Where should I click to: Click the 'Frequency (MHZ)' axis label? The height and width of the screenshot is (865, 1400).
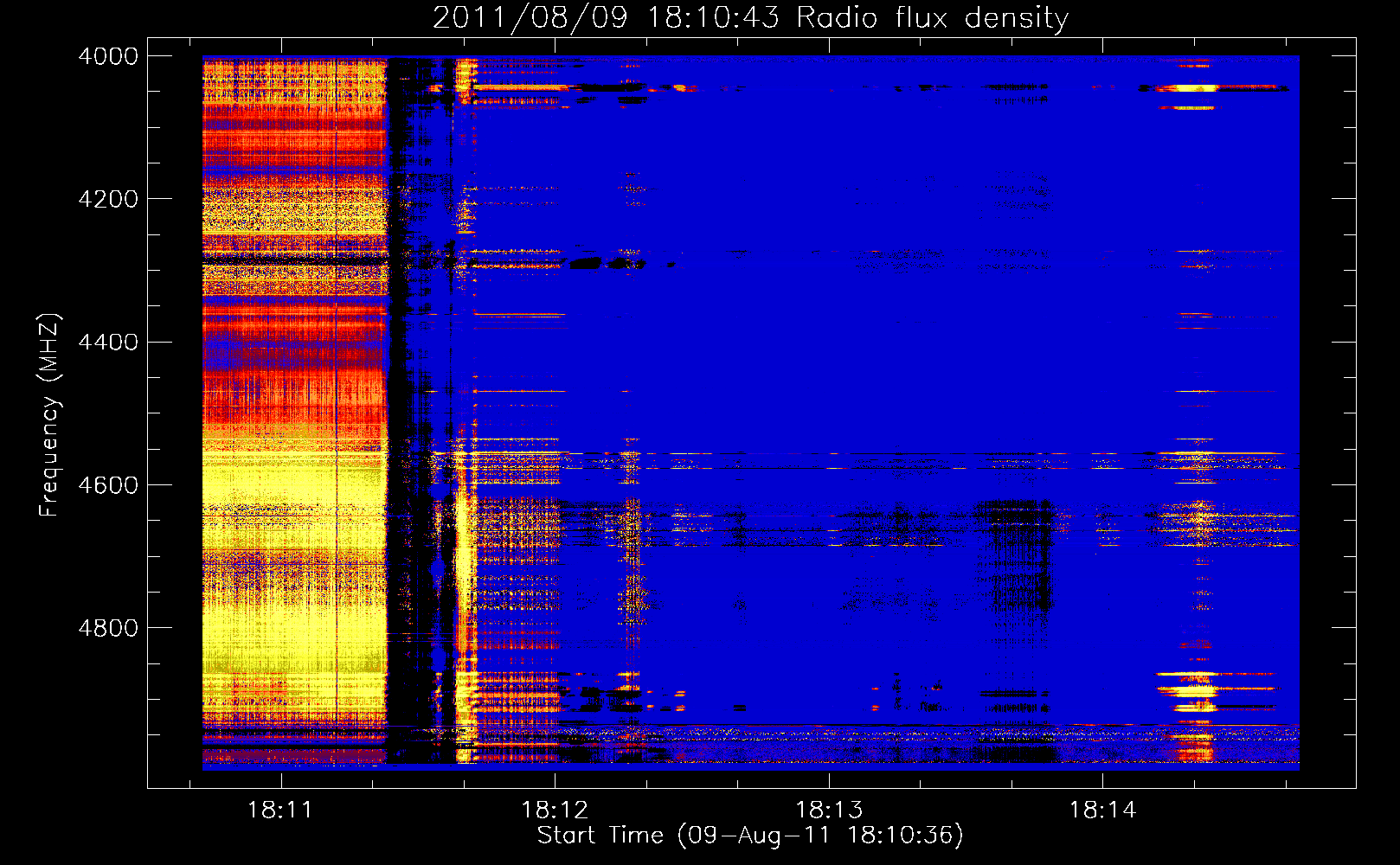pyautogui.click(x=50, y=415)
